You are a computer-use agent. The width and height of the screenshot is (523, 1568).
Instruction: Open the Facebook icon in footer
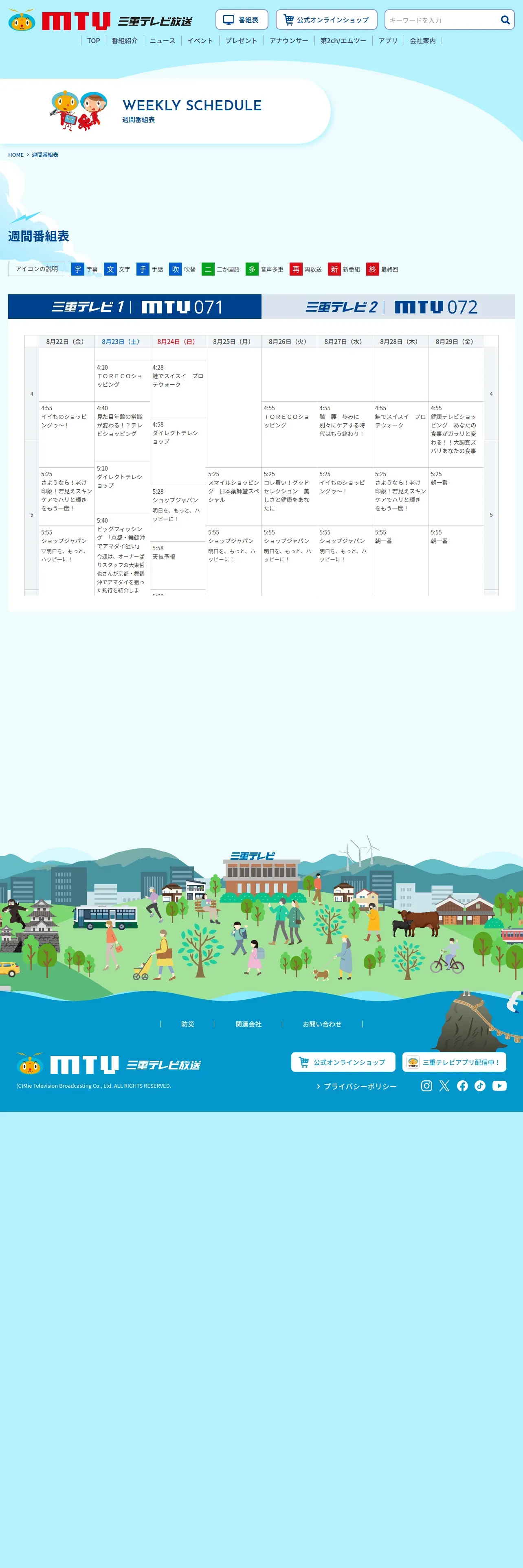pos(463,1086)
